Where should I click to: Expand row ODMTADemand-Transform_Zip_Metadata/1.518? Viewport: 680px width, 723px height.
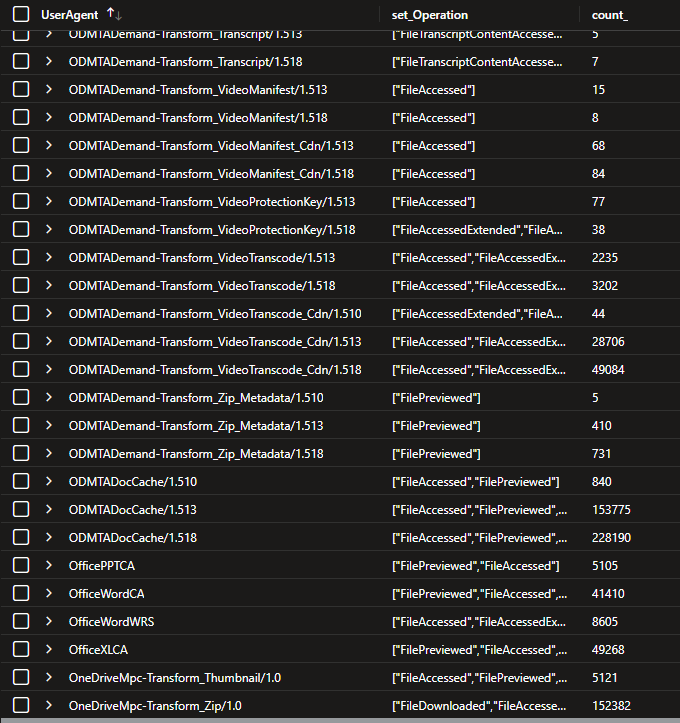click(x=49, y=454)
